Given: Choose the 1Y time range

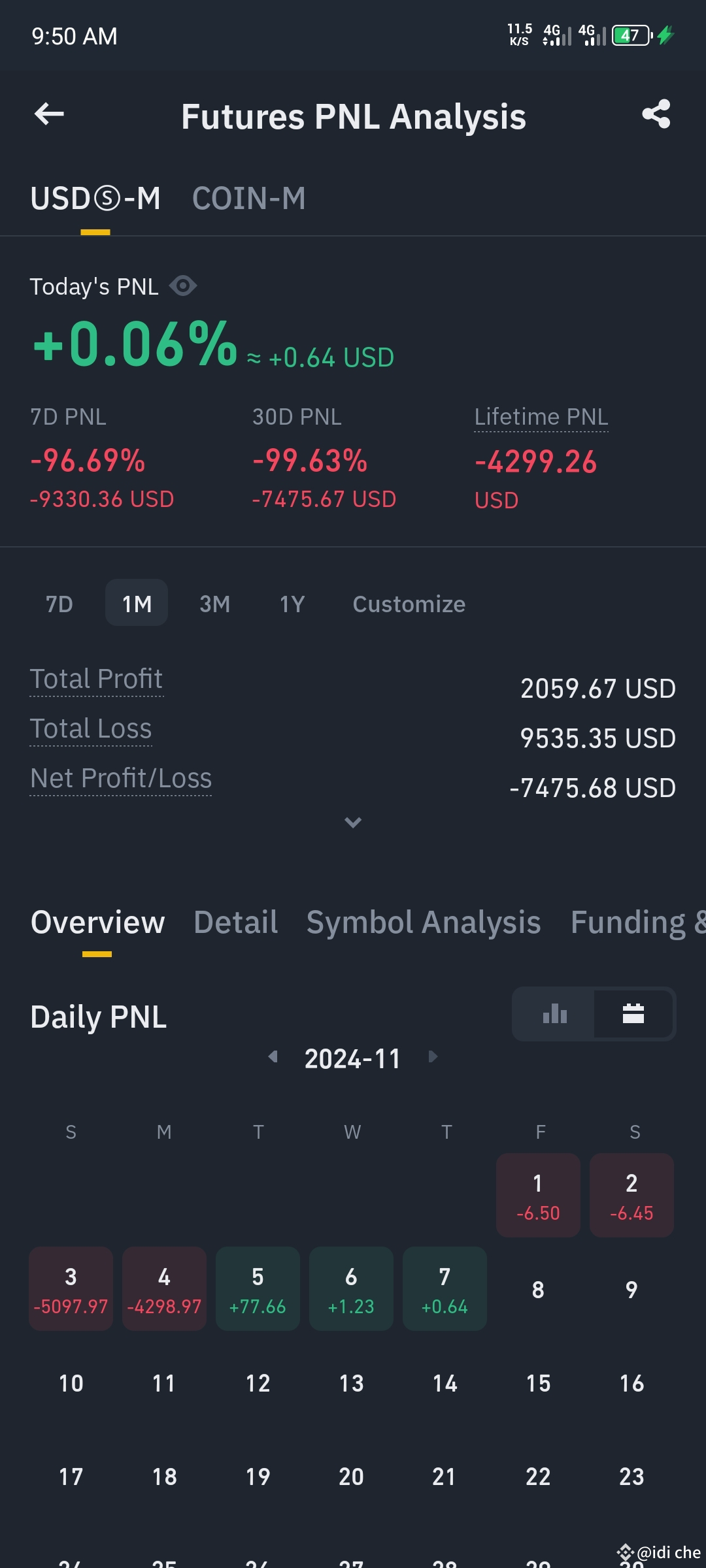Looking at the screenshot, I should [292, 604].
